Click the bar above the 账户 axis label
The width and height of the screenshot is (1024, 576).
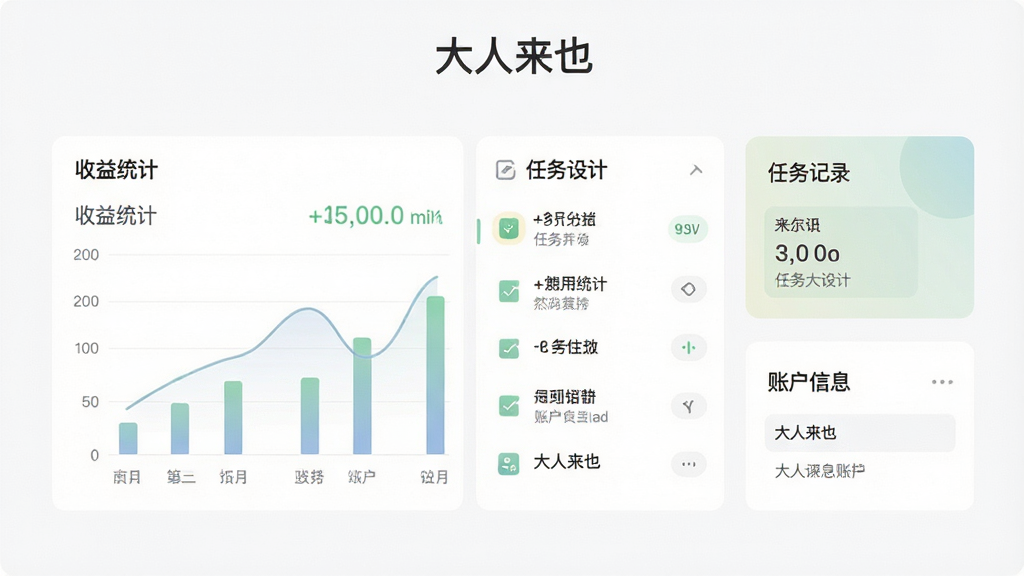362,396
